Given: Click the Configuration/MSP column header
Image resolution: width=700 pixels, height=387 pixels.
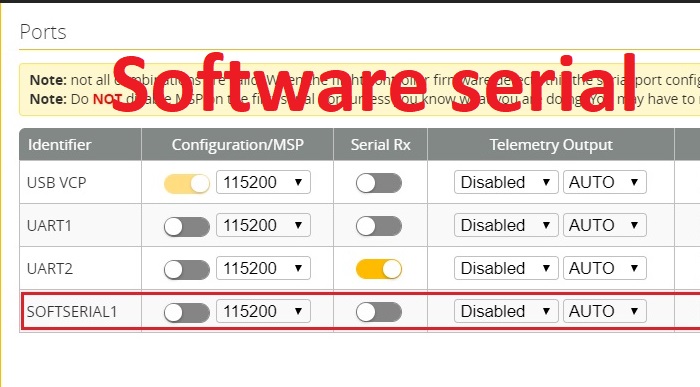Looking at the screenshot, I should [238, 145].
